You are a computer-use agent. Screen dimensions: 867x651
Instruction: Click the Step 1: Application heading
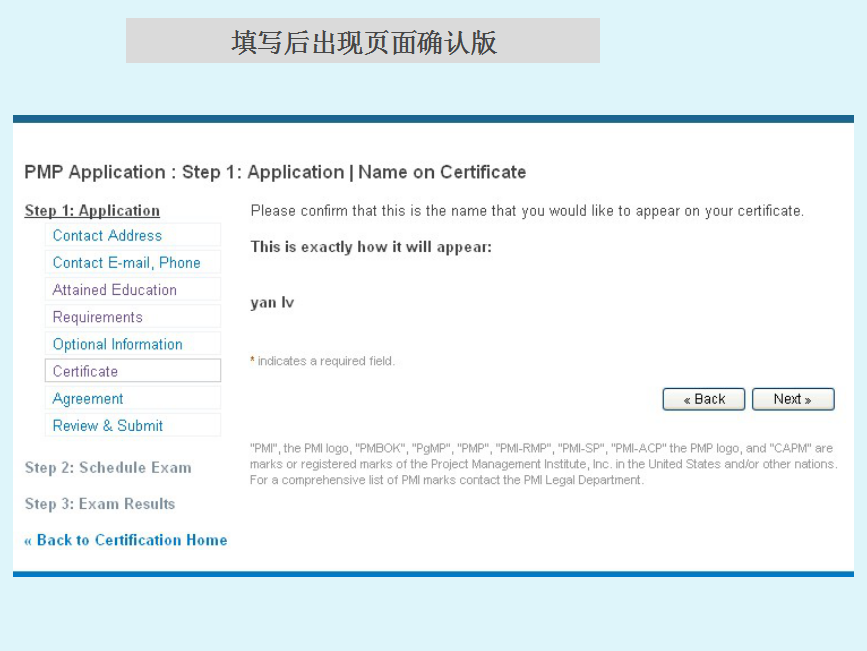[92, 210]
